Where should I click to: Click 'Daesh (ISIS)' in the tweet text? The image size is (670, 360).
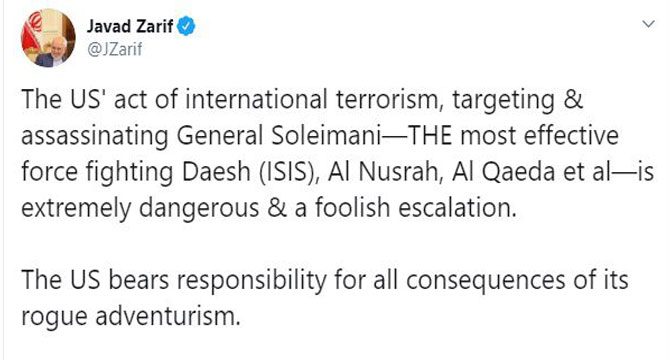tap(250, 172)
